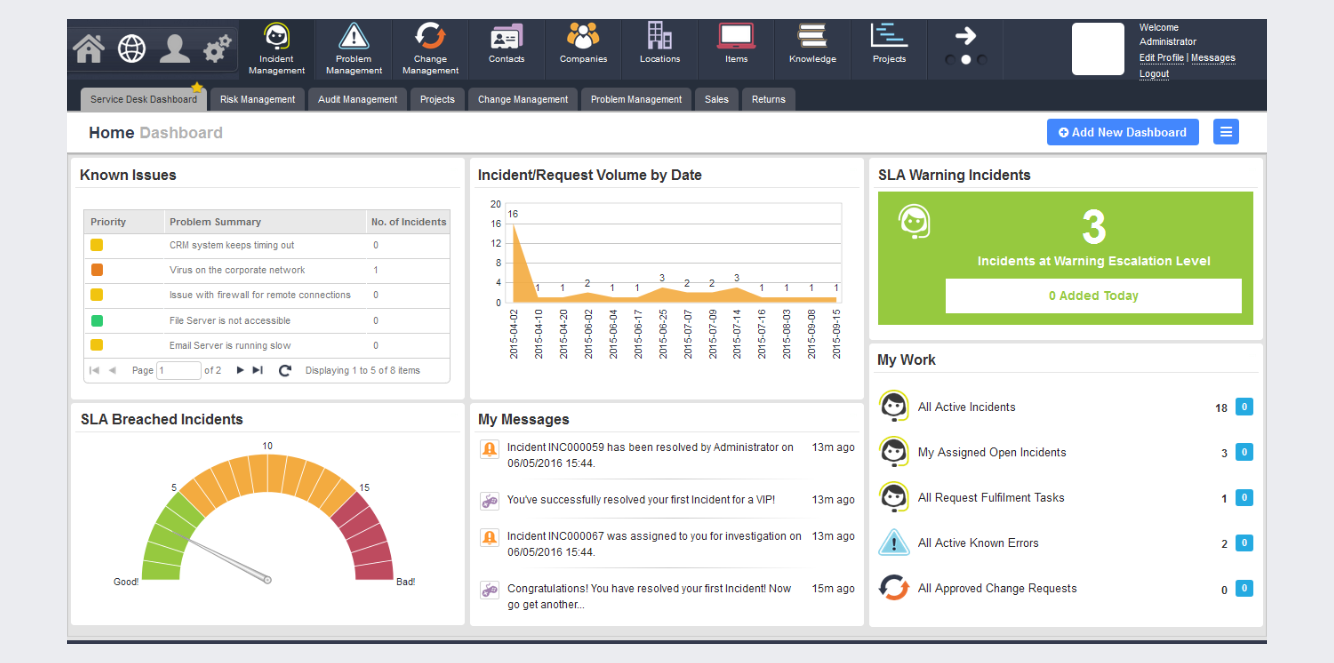The width and height of the screenshot is (1334, 663).
Task: Open the blue hamburger menu near Add New Dashboard
Action: (x=1226, y=131)
